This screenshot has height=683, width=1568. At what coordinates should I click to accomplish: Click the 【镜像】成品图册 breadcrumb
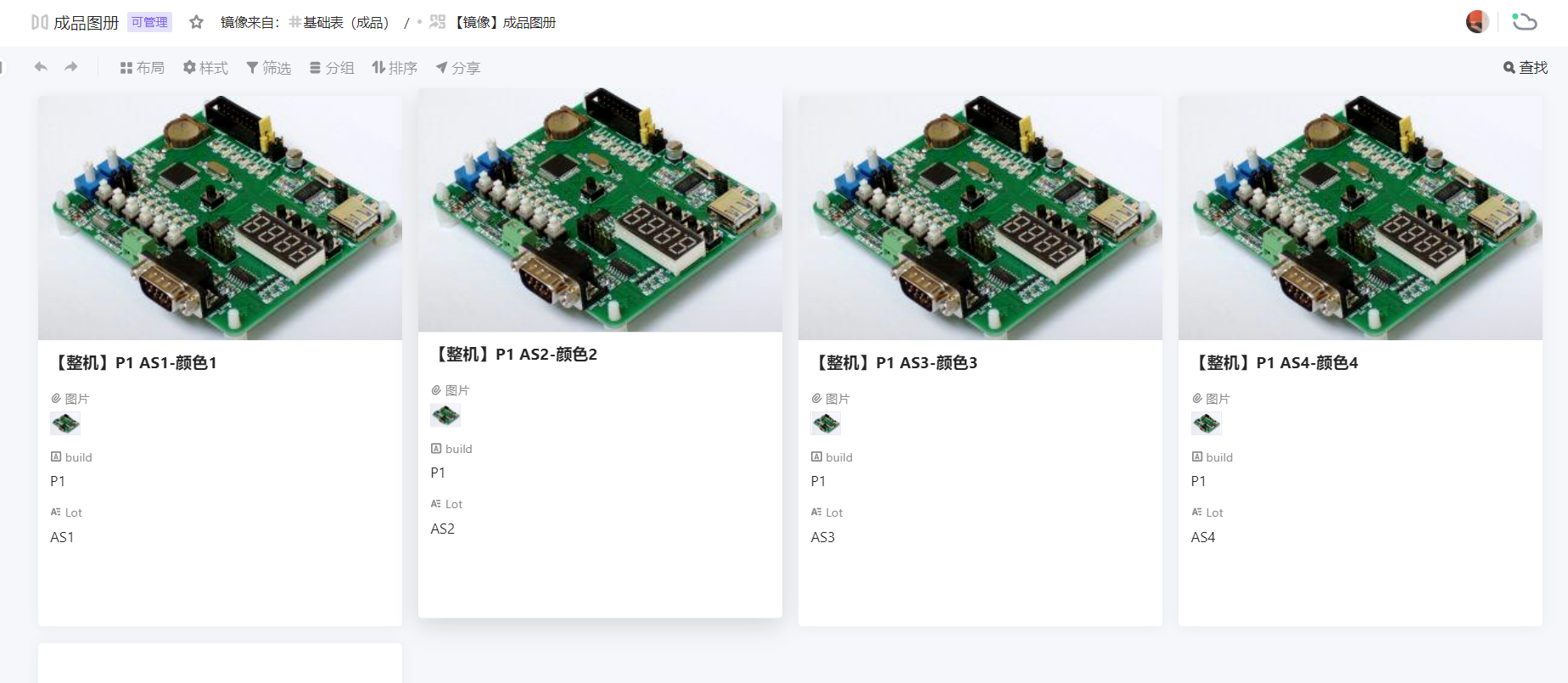coord(504,23)
